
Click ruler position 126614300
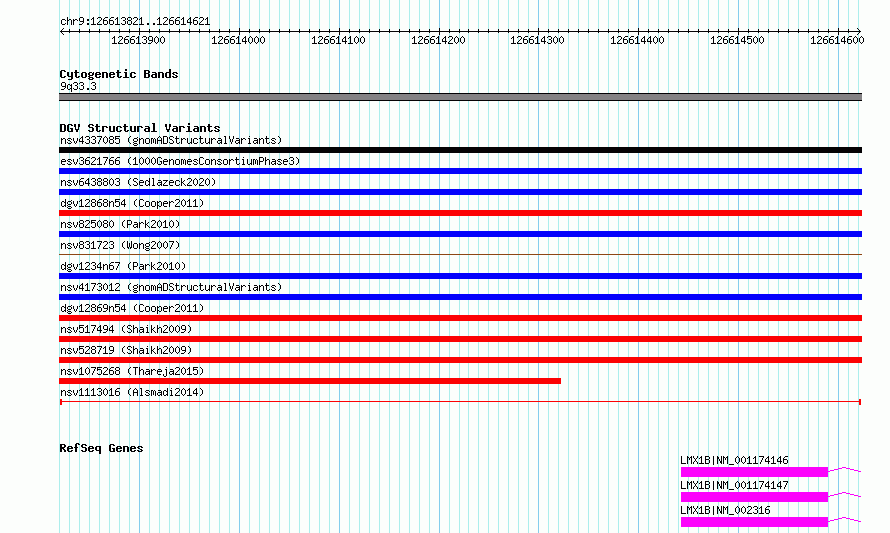click(x=538, y=40)
